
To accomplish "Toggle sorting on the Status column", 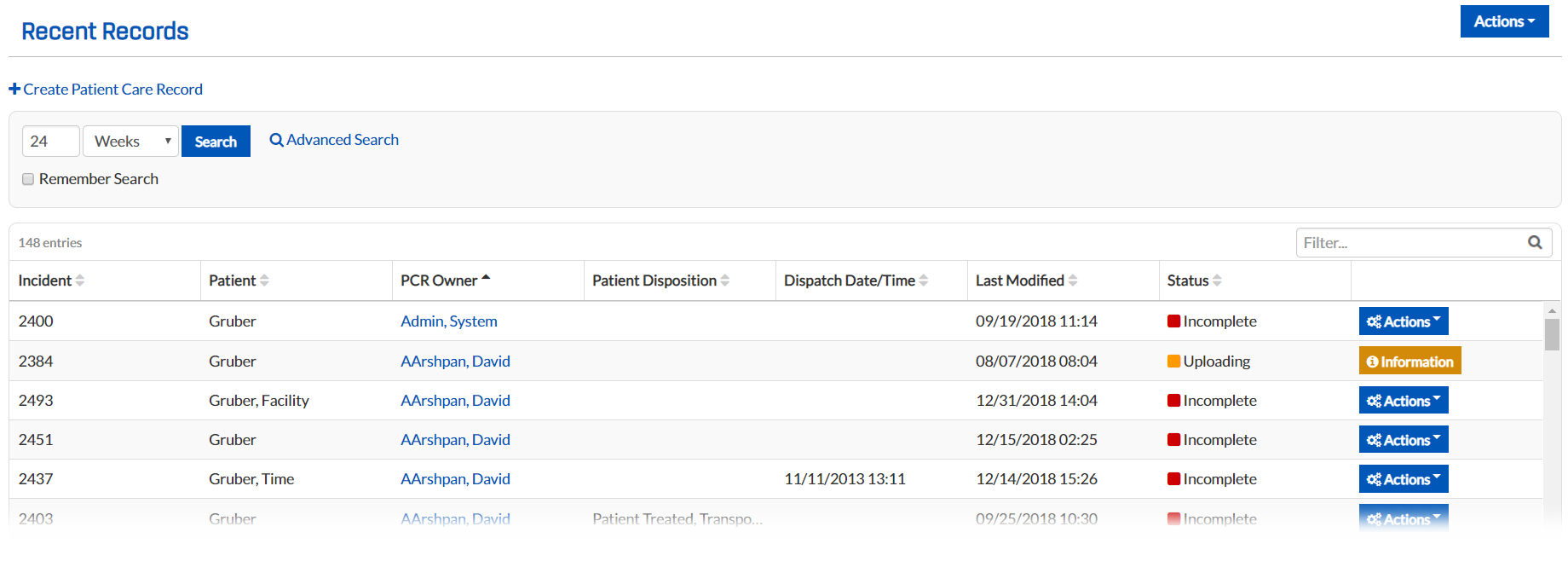I will point(1219,280).
